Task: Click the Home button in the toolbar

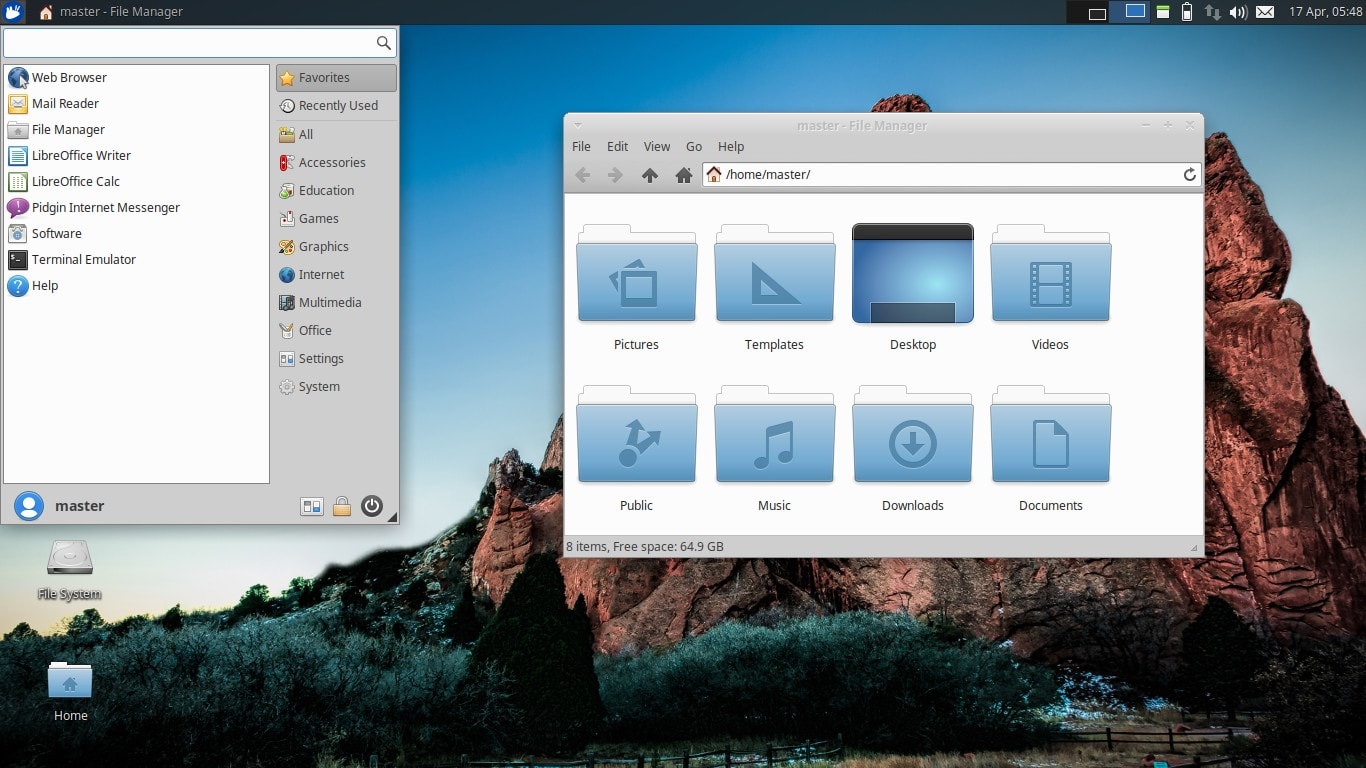Action: pyautogui.click(x=684, y=174)
